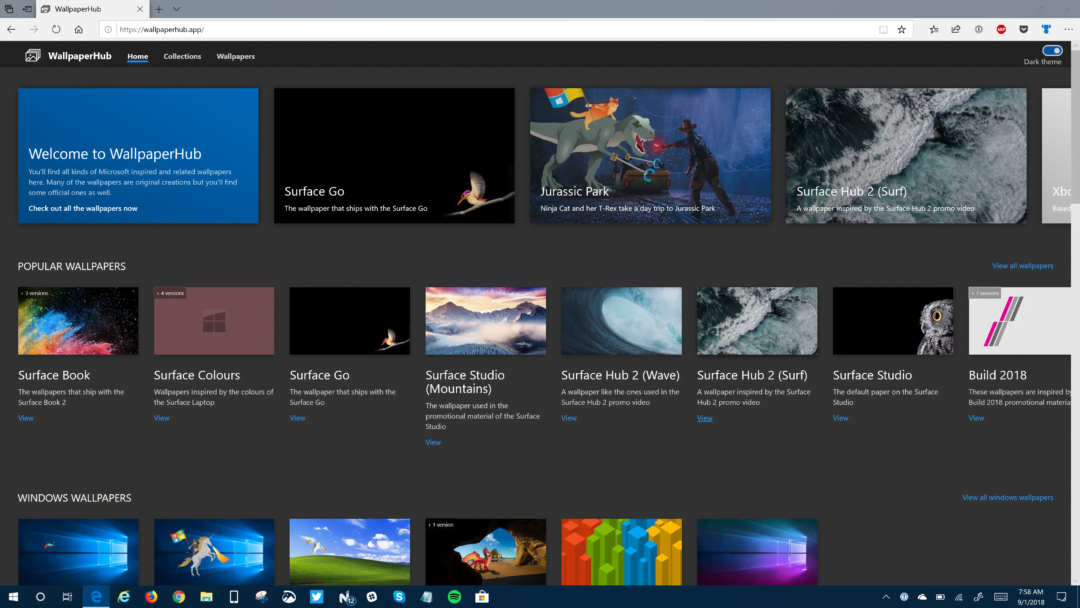The image size is (1080, 608).
Task: Launch Firefox from the taskbar
Action: 151,596
